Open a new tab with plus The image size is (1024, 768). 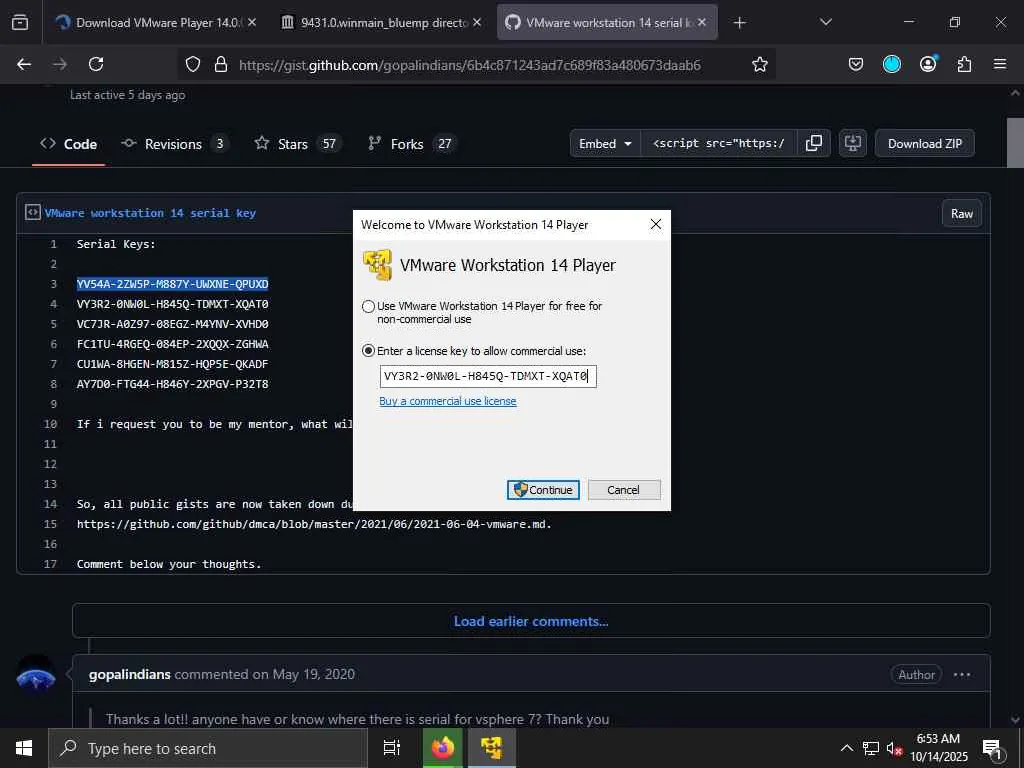tap(739, 23)
